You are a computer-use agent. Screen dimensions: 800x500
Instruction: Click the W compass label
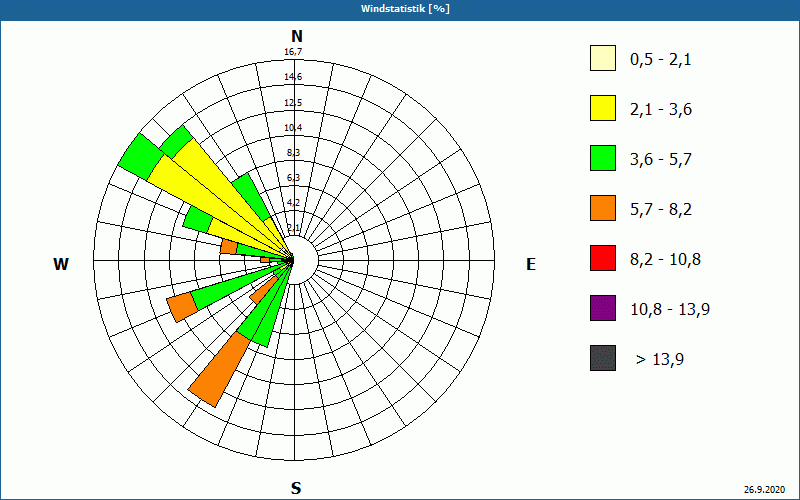(x=61, y=264)
